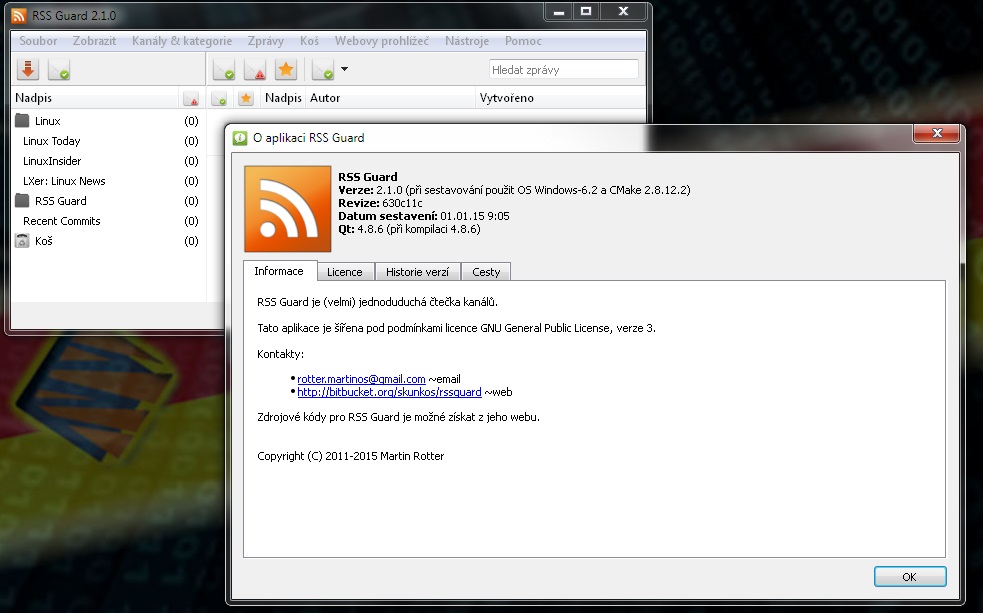The height and width of the screenshot is (613, 983).
Task: Click the Linux category folder icon
Action: tap(22, 121)
